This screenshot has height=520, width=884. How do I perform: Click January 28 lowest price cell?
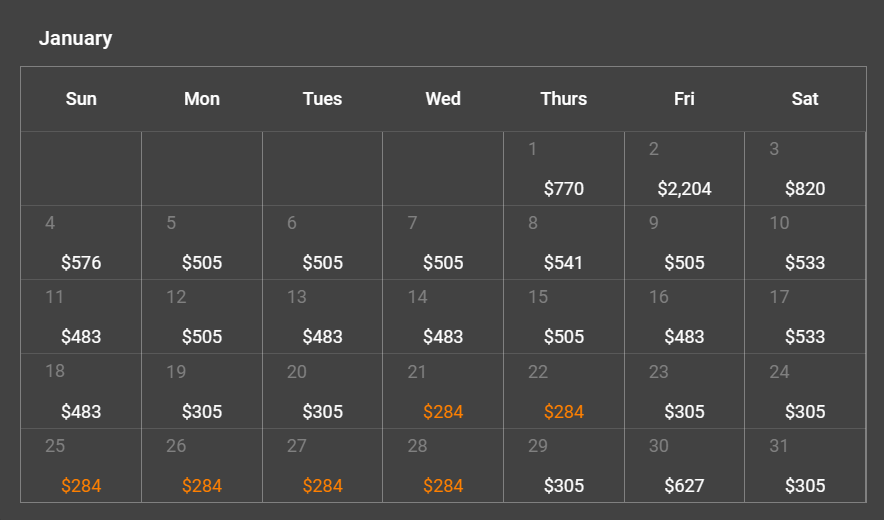click(x=443, y=467)
